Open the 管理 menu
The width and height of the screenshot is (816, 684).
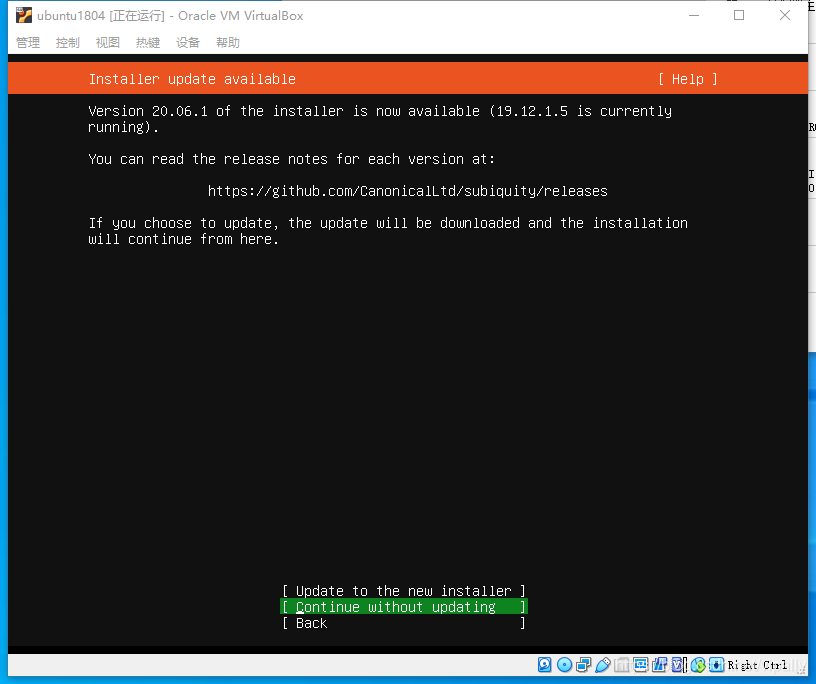pos(28,43)
